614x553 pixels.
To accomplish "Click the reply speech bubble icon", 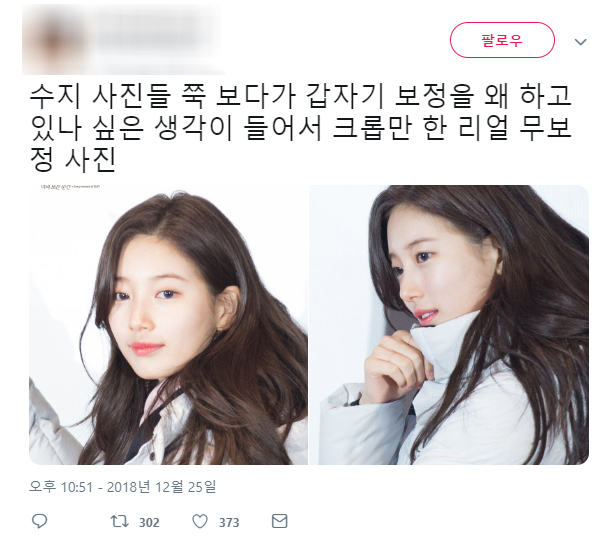I will pos(39,521).
